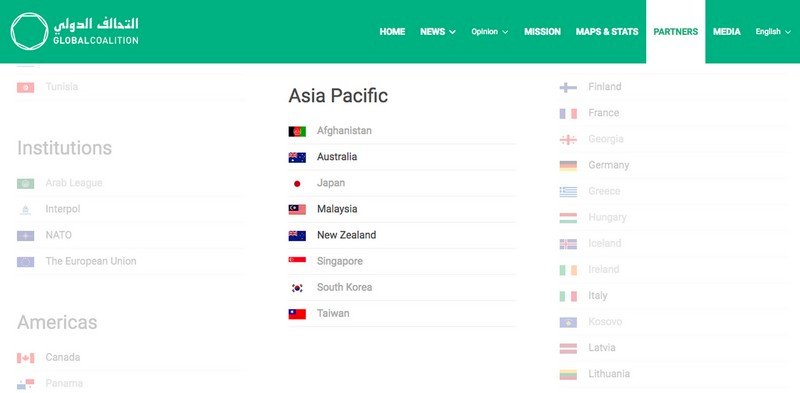Open the Interpol link
The width and height of the screenshot is (800, 393).
(63, 209)
